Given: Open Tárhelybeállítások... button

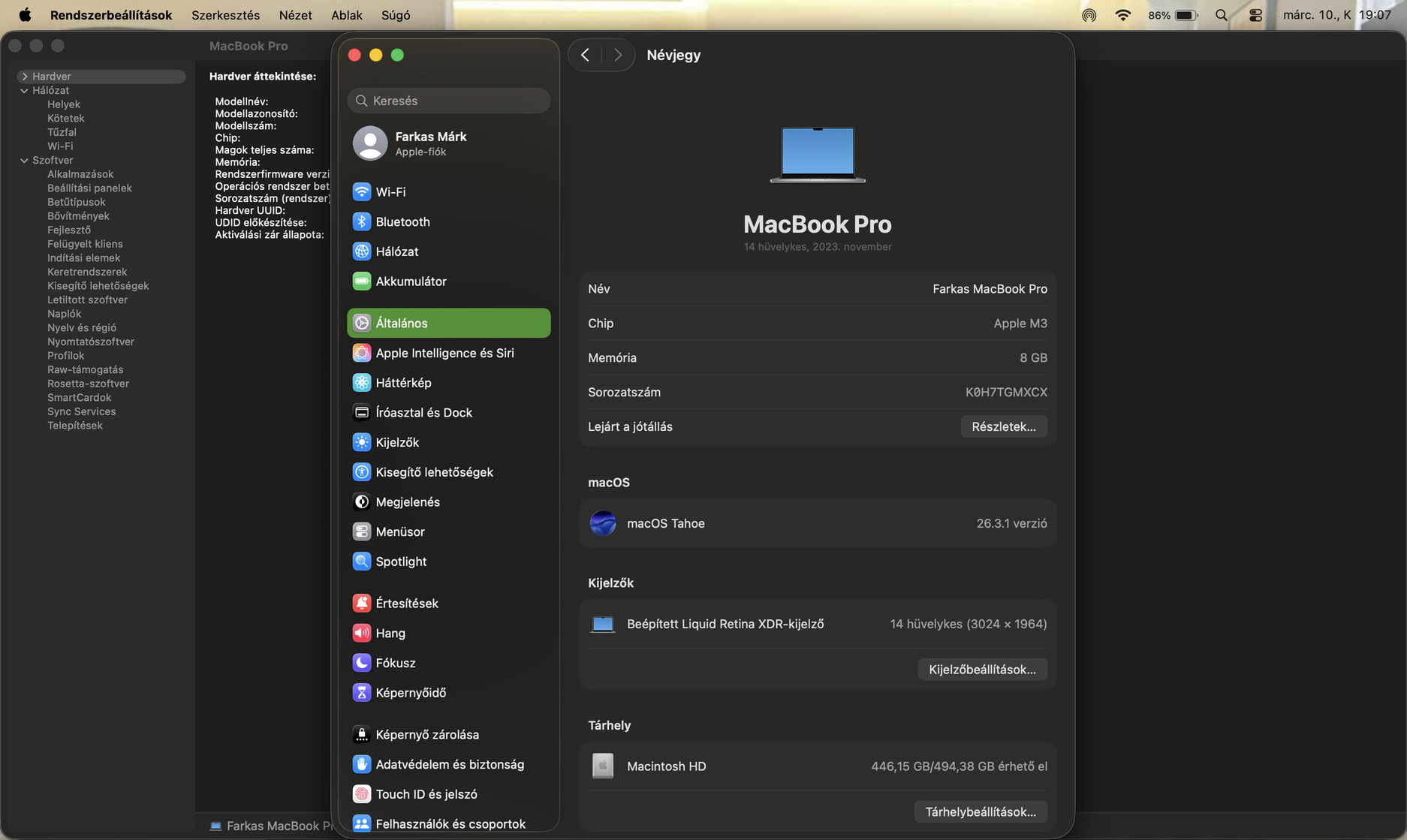Looking at the screenshot, I should tap(981, 811).
